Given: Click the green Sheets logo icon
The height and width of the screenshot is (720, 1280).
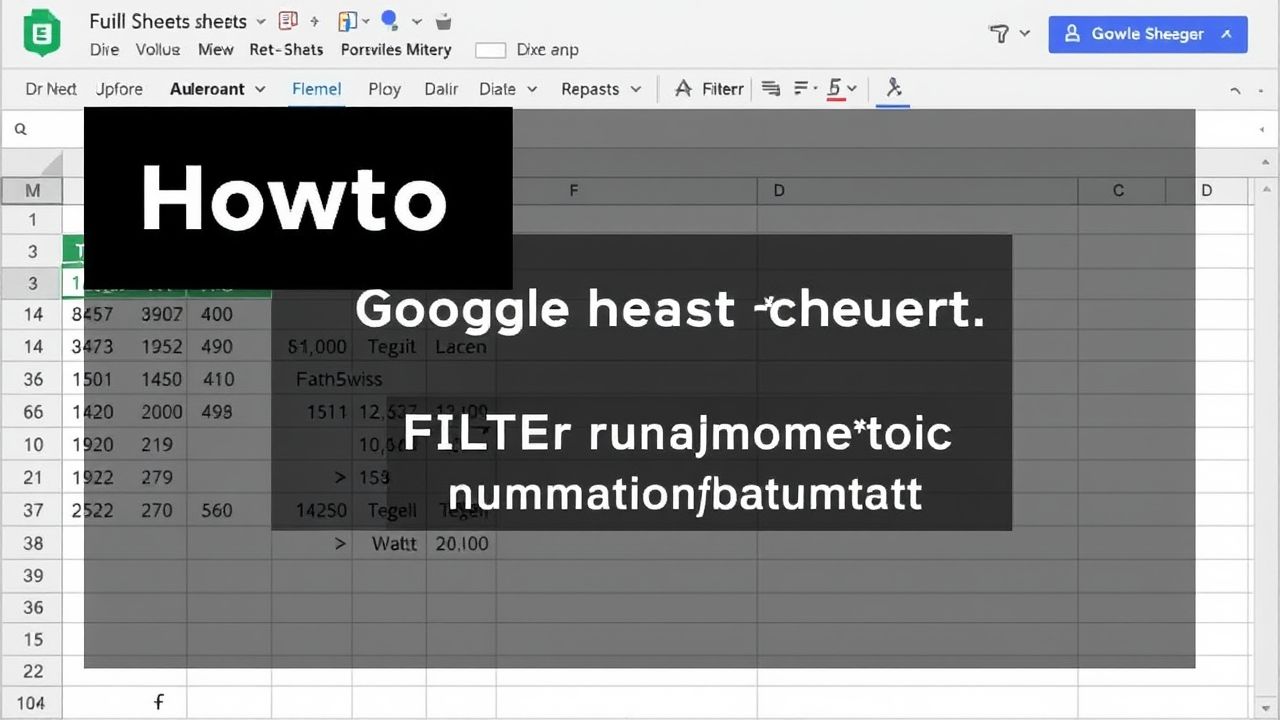Looking at the screenshot, I should [x=42, y=33].
